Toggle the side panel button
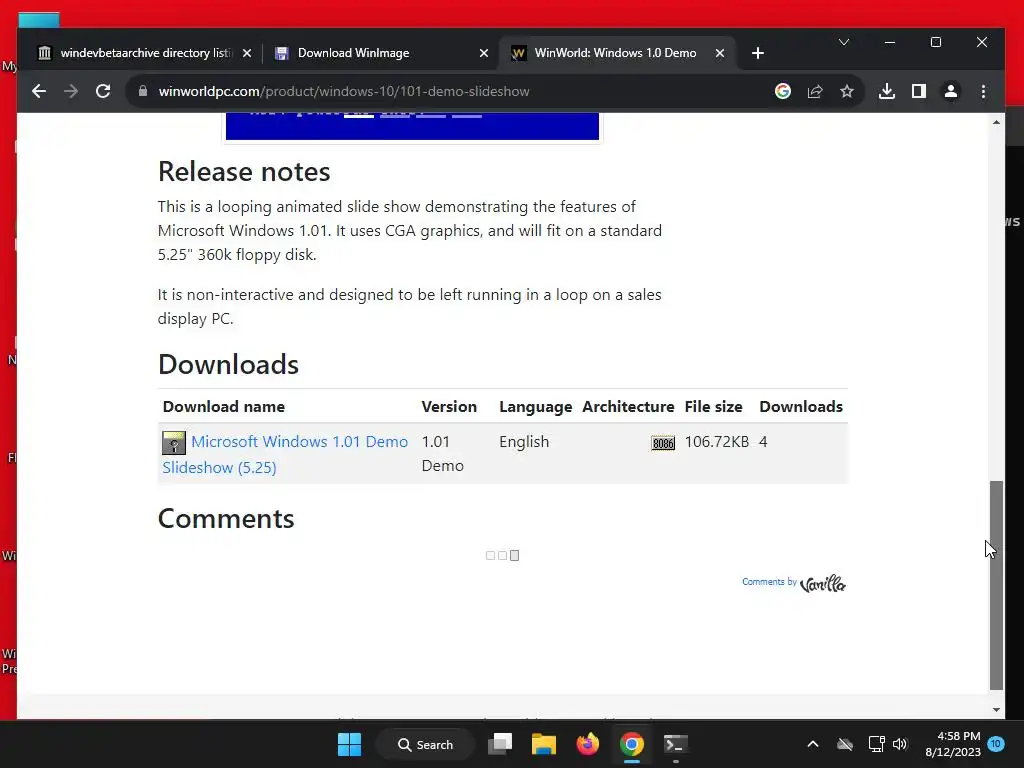Screen dimensions: 1024x768 pos(919,91)
